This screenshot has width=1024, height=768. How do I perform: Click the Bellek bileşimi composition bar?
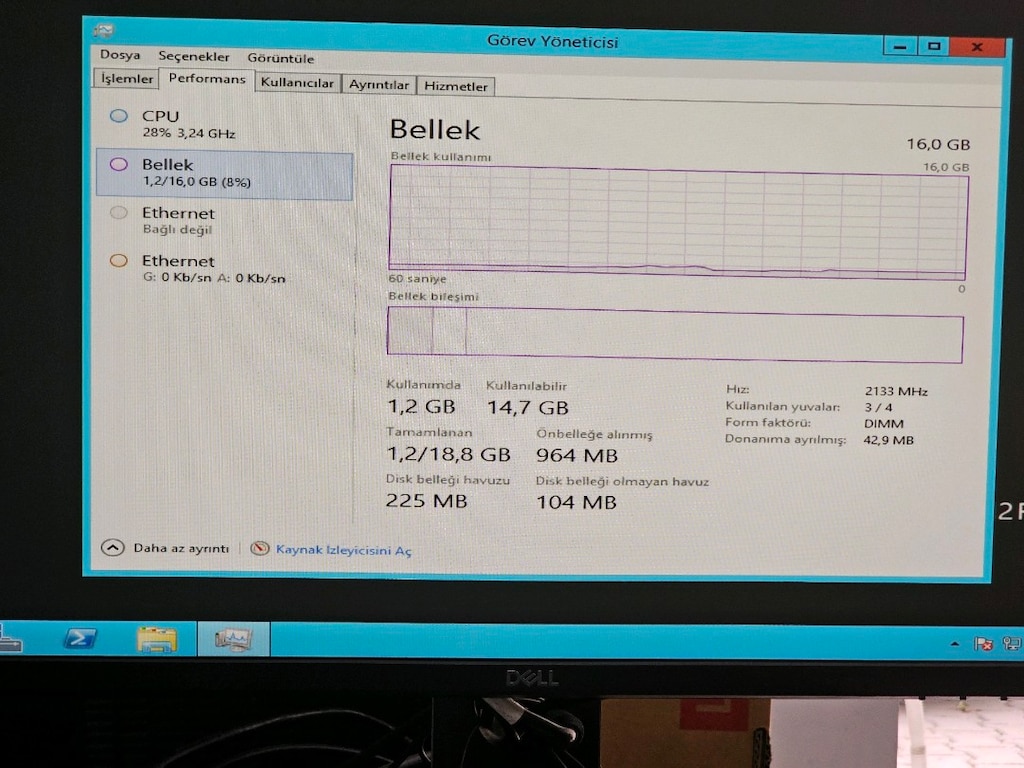[x=675, y=334]
